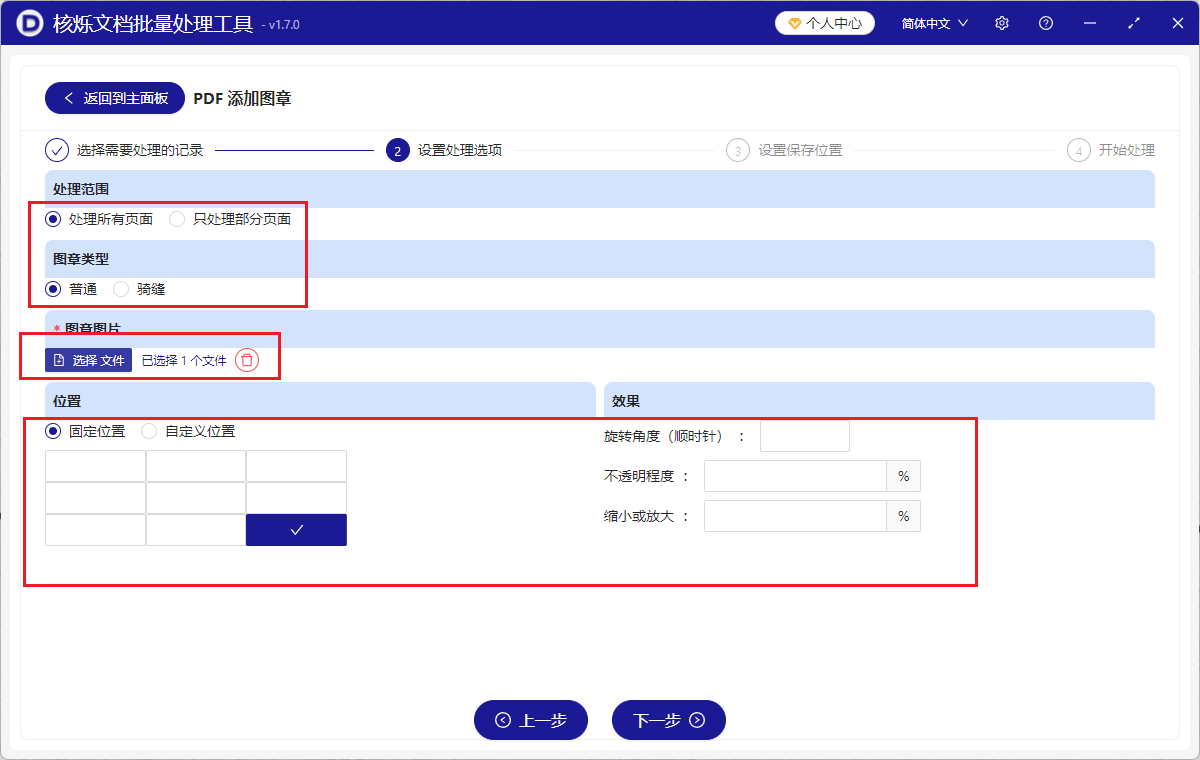Click the help question mark icon
Viewport: 1200px width, 760px height.
click(x=1045, y=22)
